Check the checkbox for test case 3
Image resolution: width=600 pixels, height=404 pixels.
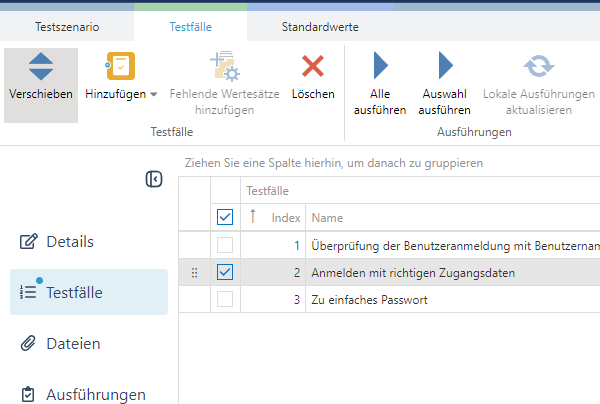225,299
